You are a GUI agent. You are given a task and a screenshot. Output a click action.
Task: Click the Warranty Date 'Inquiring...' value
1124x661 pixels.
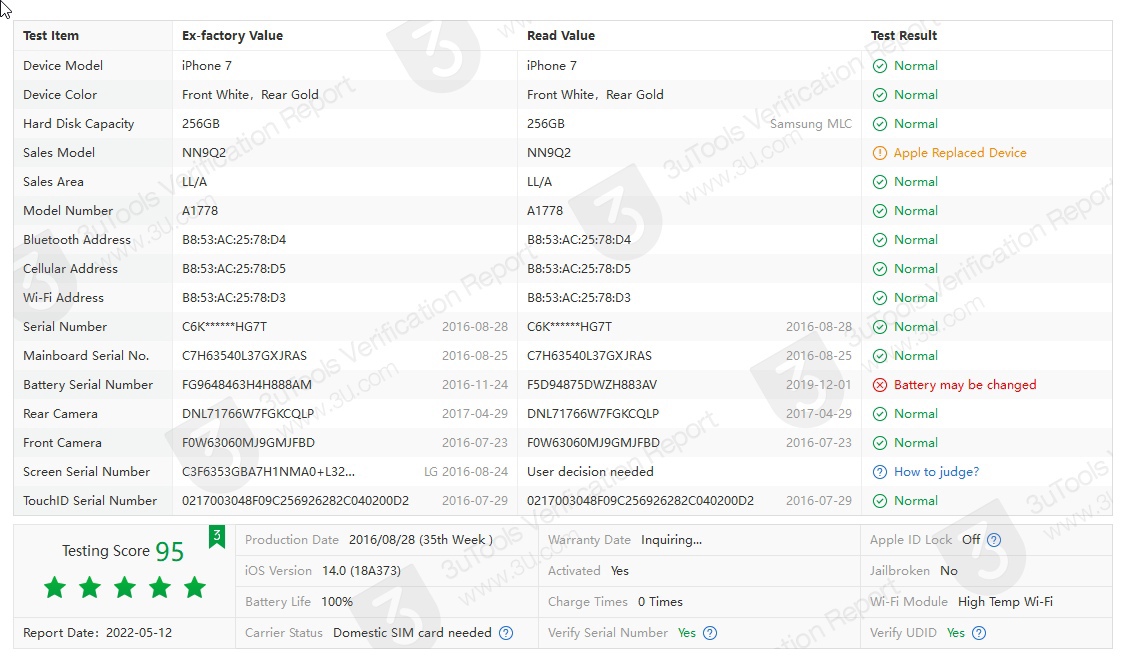click(x=672, y=540)
